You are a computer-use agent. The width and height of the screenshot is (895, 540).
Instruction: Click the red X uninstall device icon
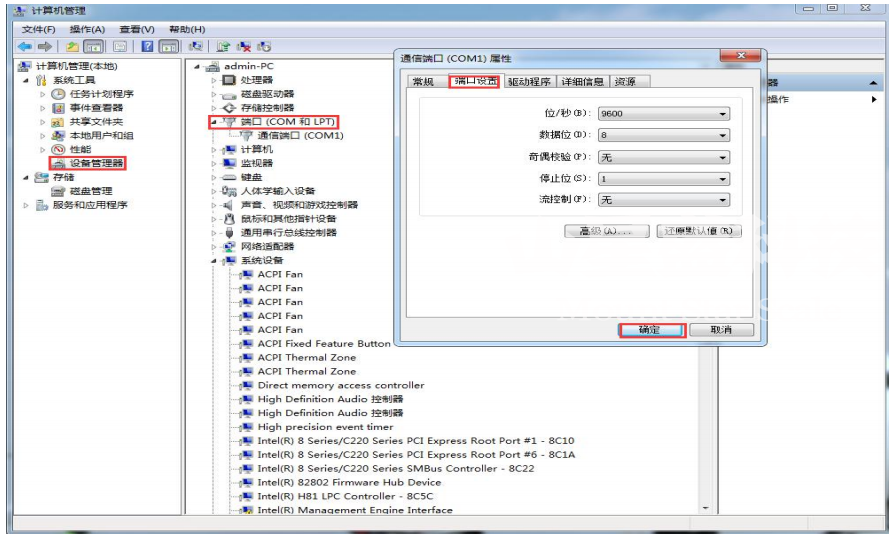246,47
